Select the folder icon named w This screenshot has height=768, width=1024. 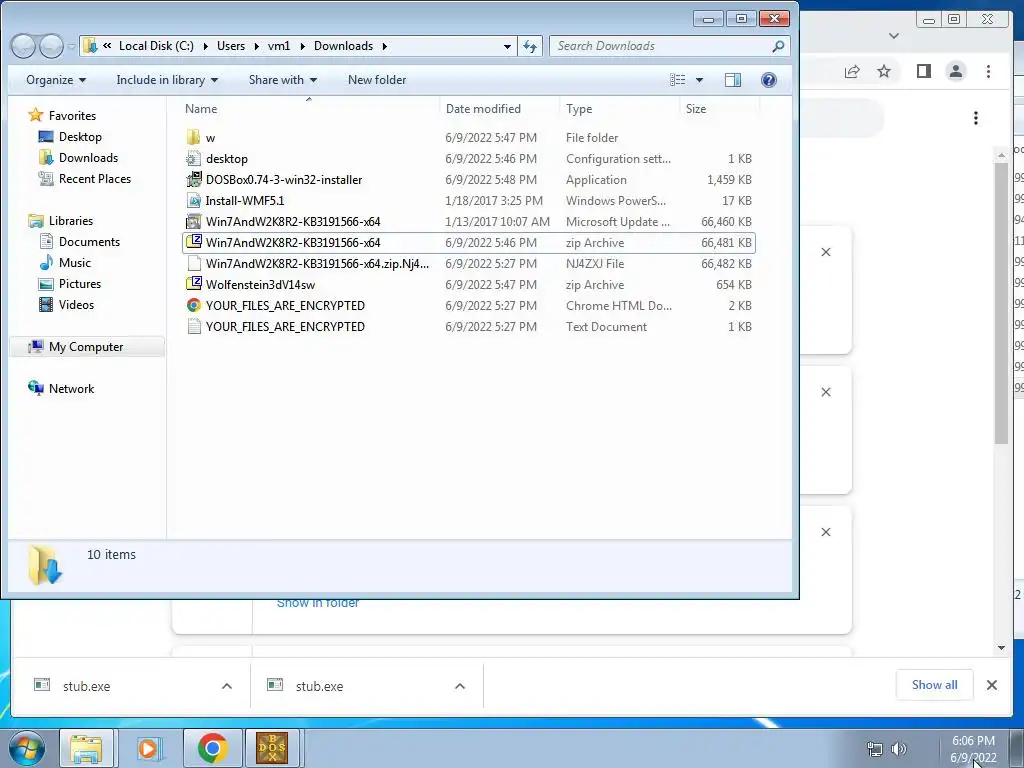(x=193, y=137)
